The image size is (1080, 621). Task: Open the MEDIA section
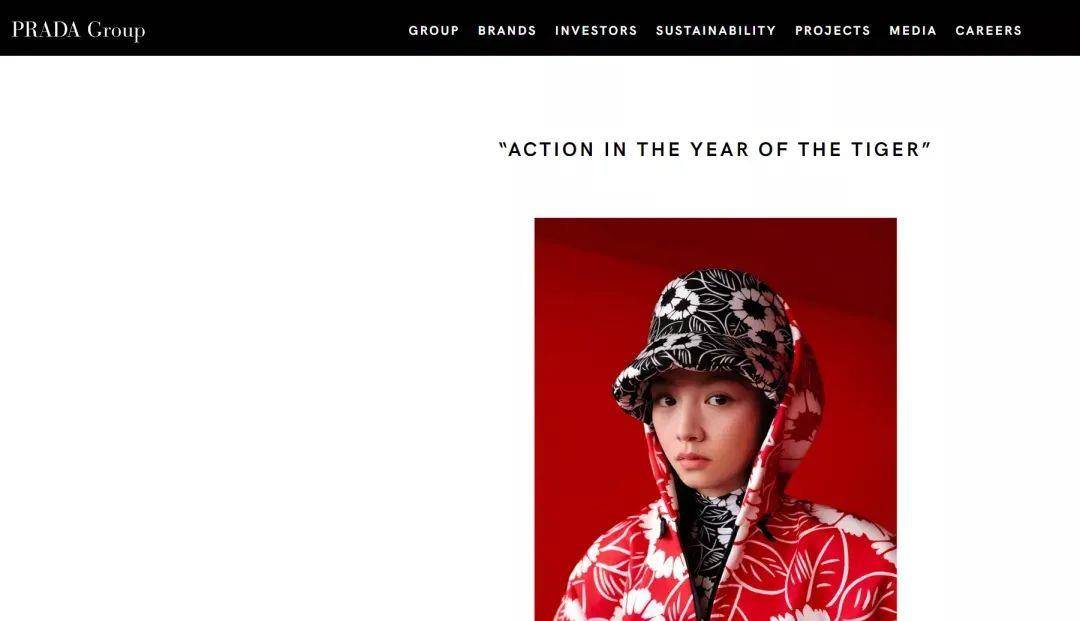point(913,30)
